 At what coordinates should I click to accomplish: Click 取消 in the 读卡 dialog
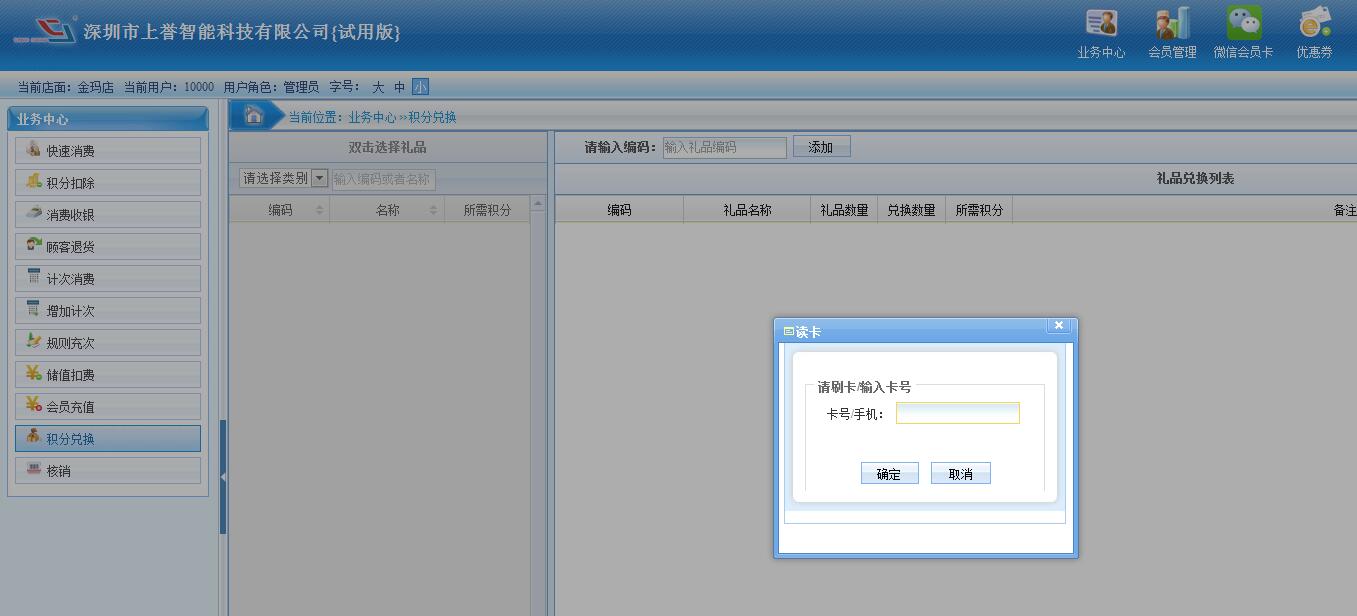click(x=960, y=474)
